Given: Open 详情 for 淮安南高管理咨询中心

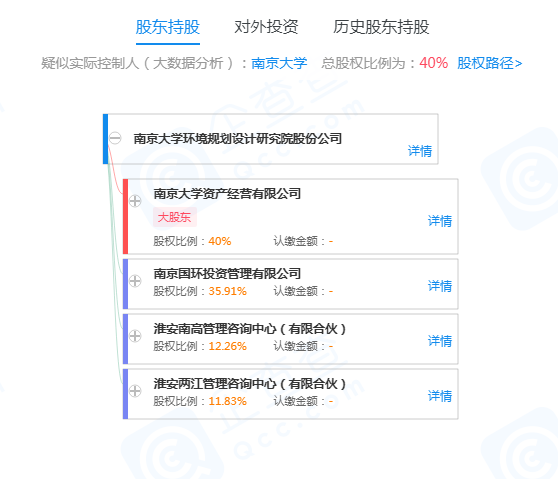Looking at the screenshot, I should click(440, 341).
